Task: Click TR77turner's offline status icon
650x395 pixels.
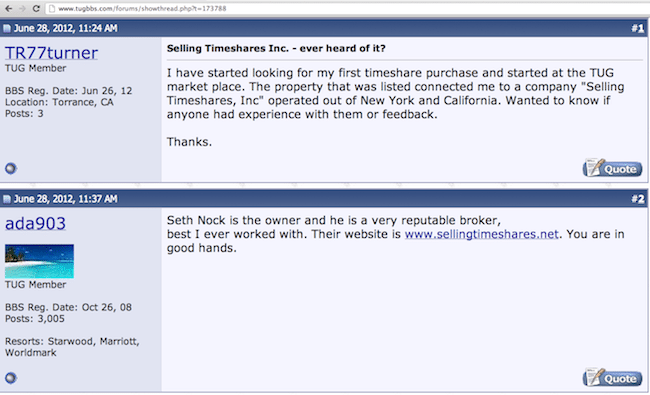Action: (x=11, y=168)
